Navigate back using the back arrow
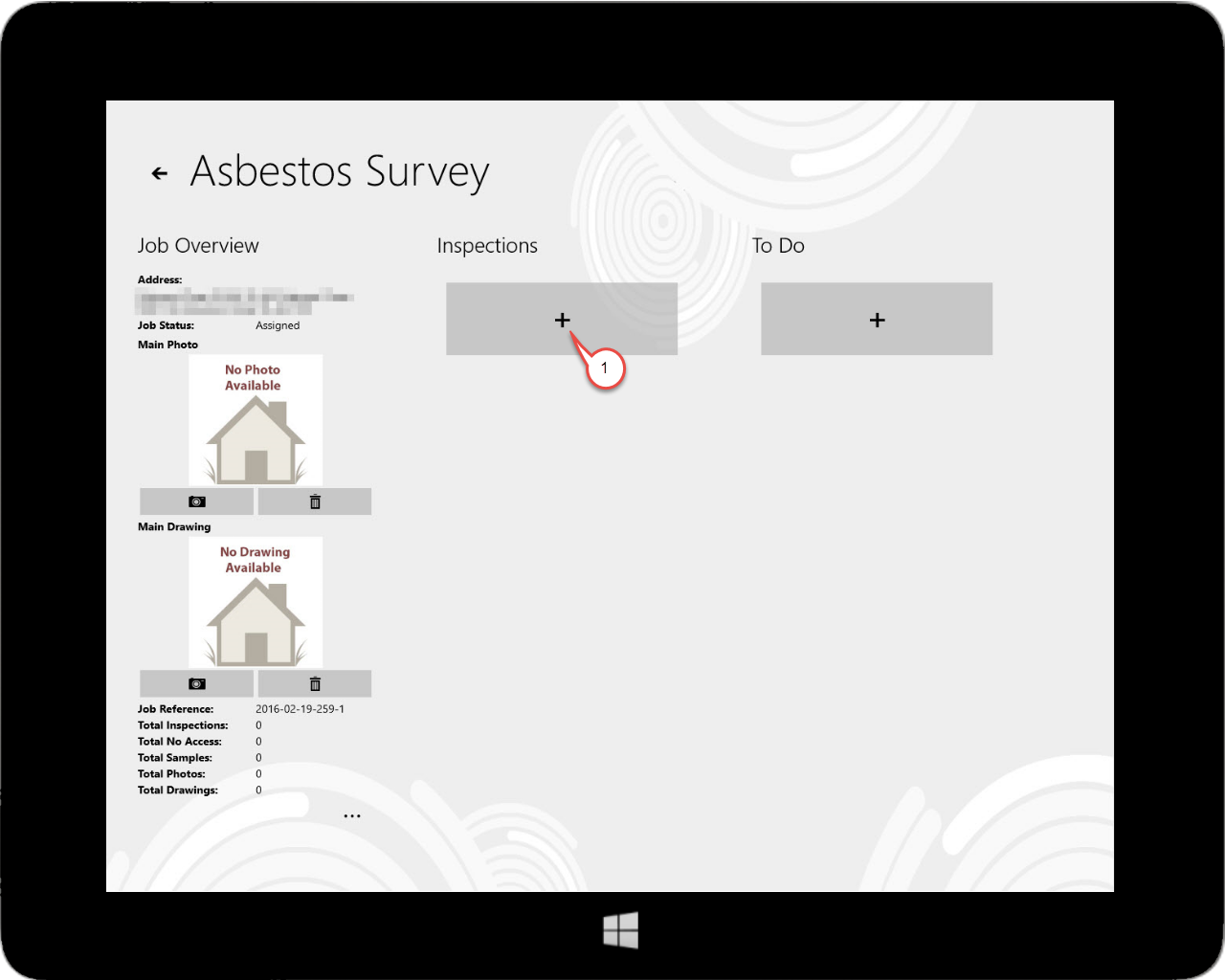This screenshot has width=1225, height=980. pyautogui.click(x=158, y=172)
